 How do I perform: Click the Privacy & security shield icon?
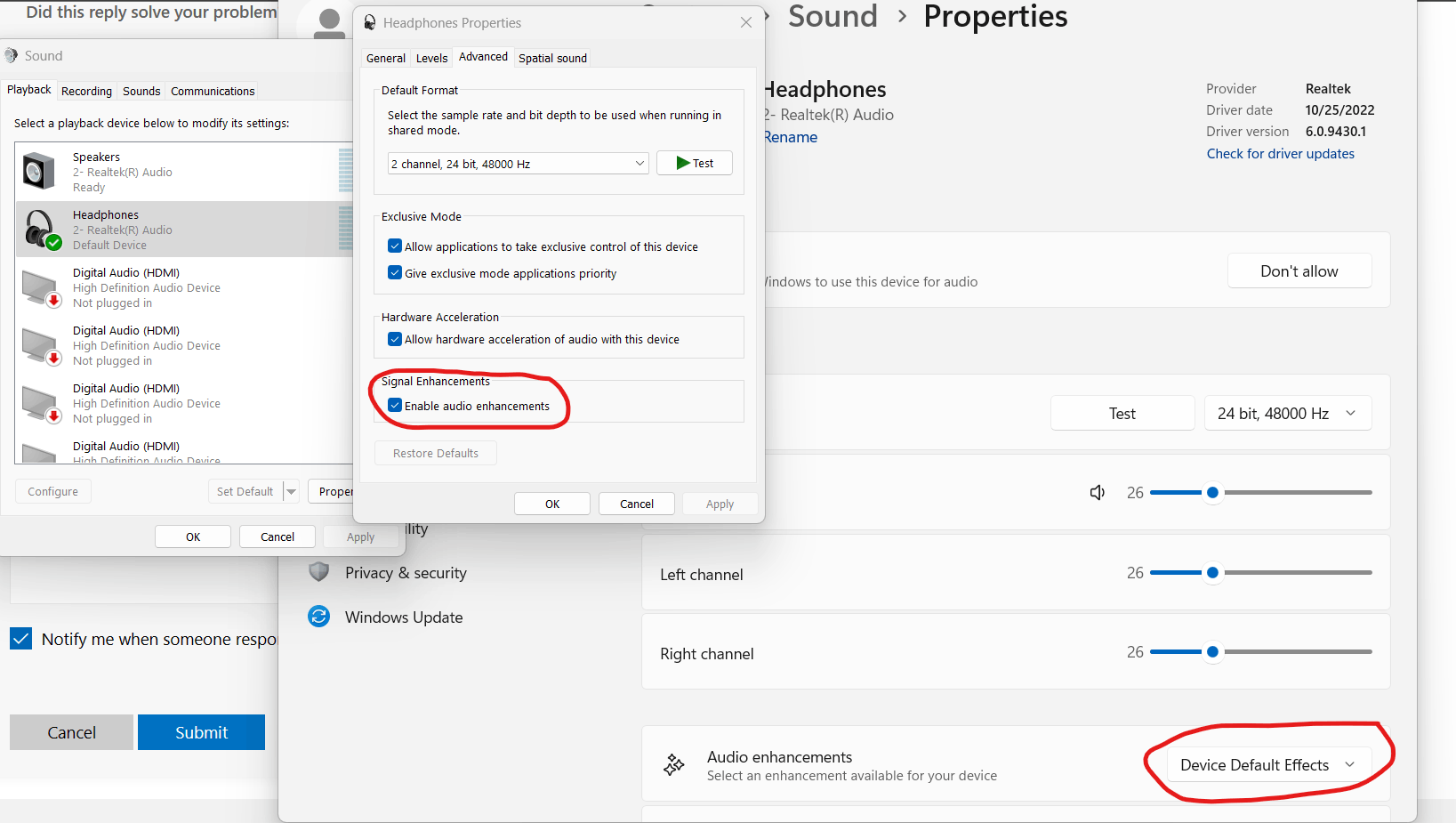[319, 572]
